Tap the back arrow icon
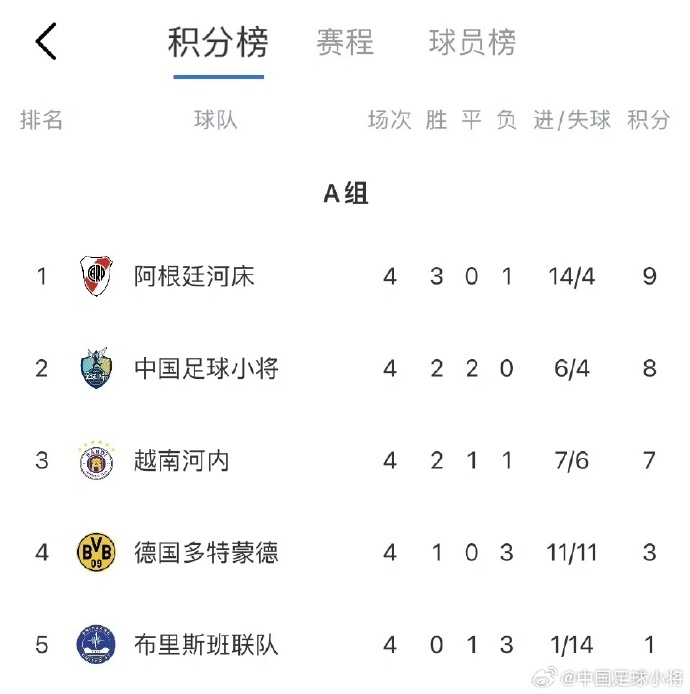 click(x=46, y=41)
